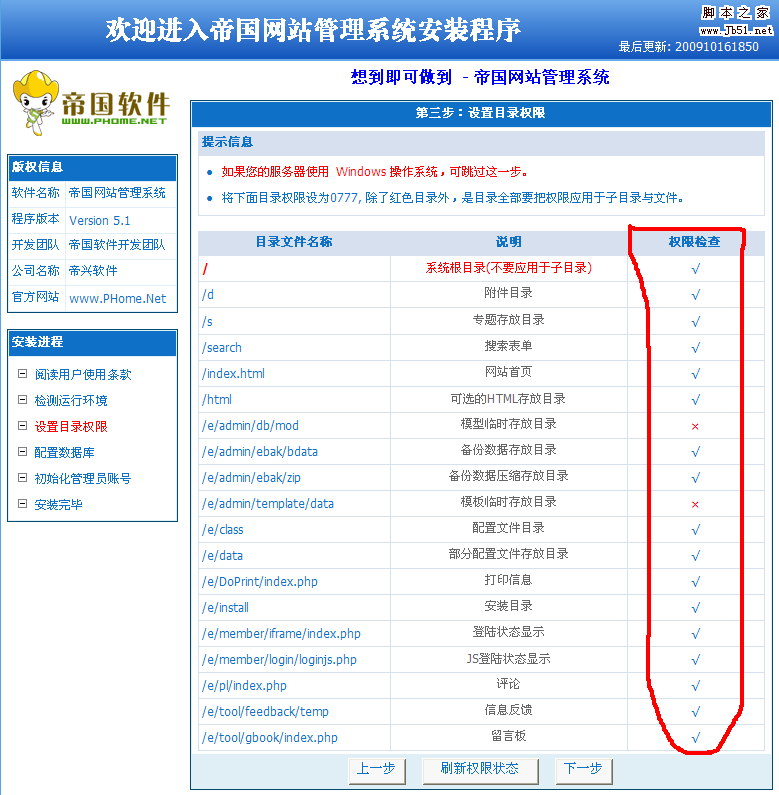Image resolution: width=779 pixels, height=795 pixels.
Task: Click the checkmark in the /search row
Action: [x=696, y=348]
